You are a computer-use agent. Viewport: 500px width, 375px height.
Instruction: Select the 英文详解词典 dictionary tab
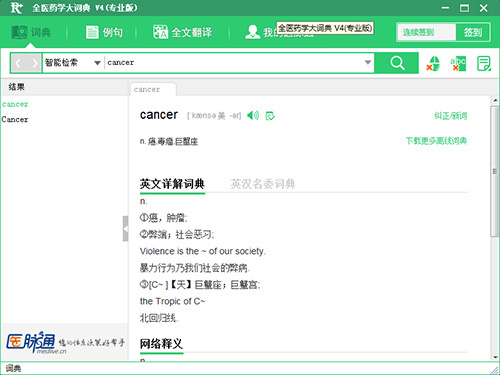pos(172,184)
